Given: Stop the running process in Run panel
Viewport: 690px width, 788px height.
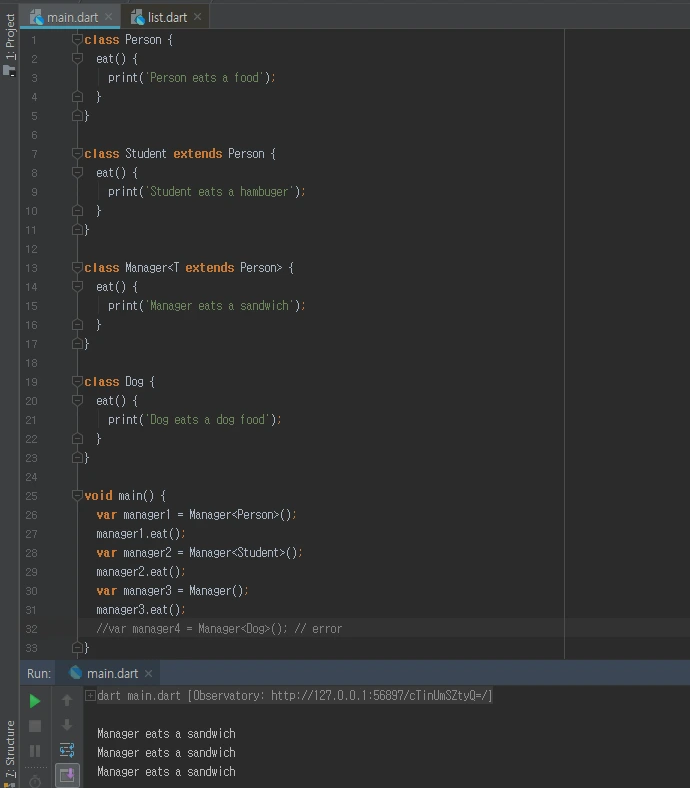Looking at the screenshot, I should [x=35, y=726].
